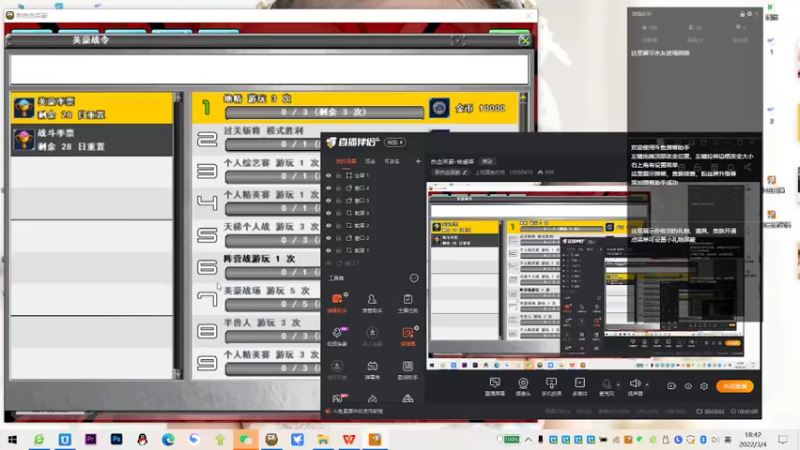Toggle visibility of the 截屏1 source
800x450 pixels.
[329, 251]
